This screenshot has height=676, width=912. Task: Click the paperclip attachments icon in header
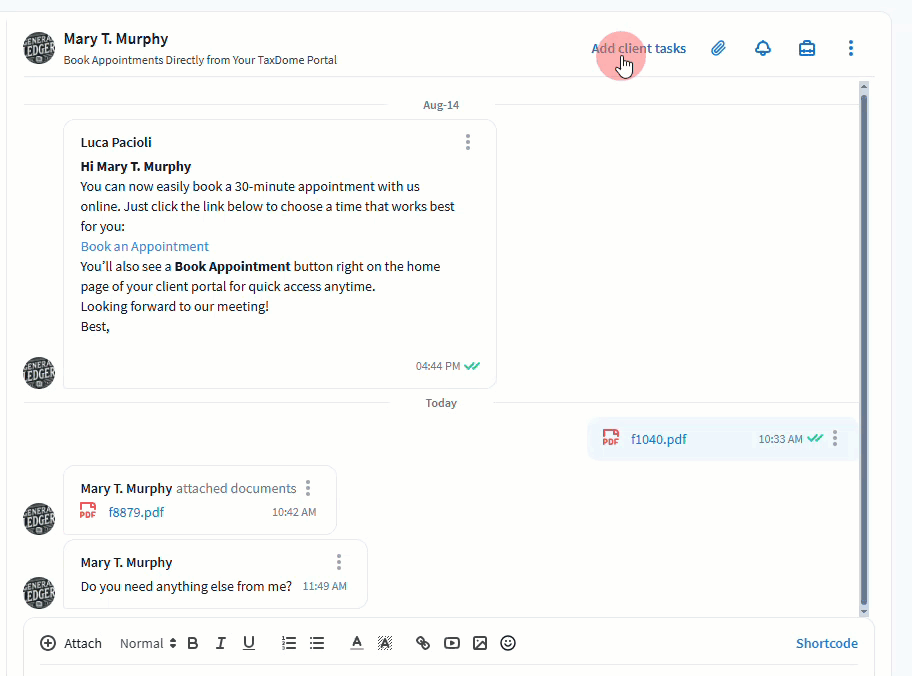coord(718,48)
